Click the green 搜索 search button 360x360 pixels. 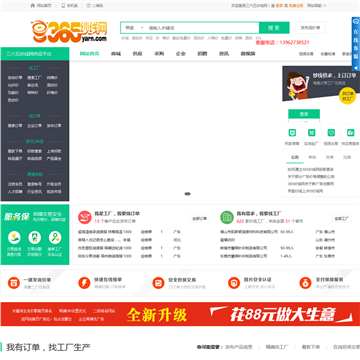click(x=274, y=28)
